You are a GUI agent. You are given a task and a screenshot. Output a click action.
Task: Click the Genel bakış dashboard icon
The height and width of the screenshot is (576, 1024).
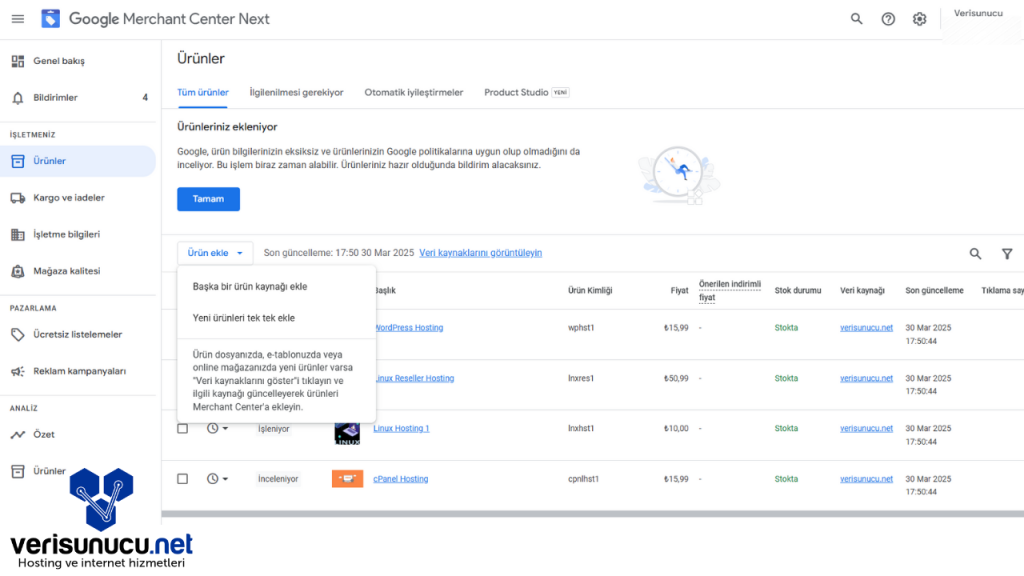coord(18,61)
